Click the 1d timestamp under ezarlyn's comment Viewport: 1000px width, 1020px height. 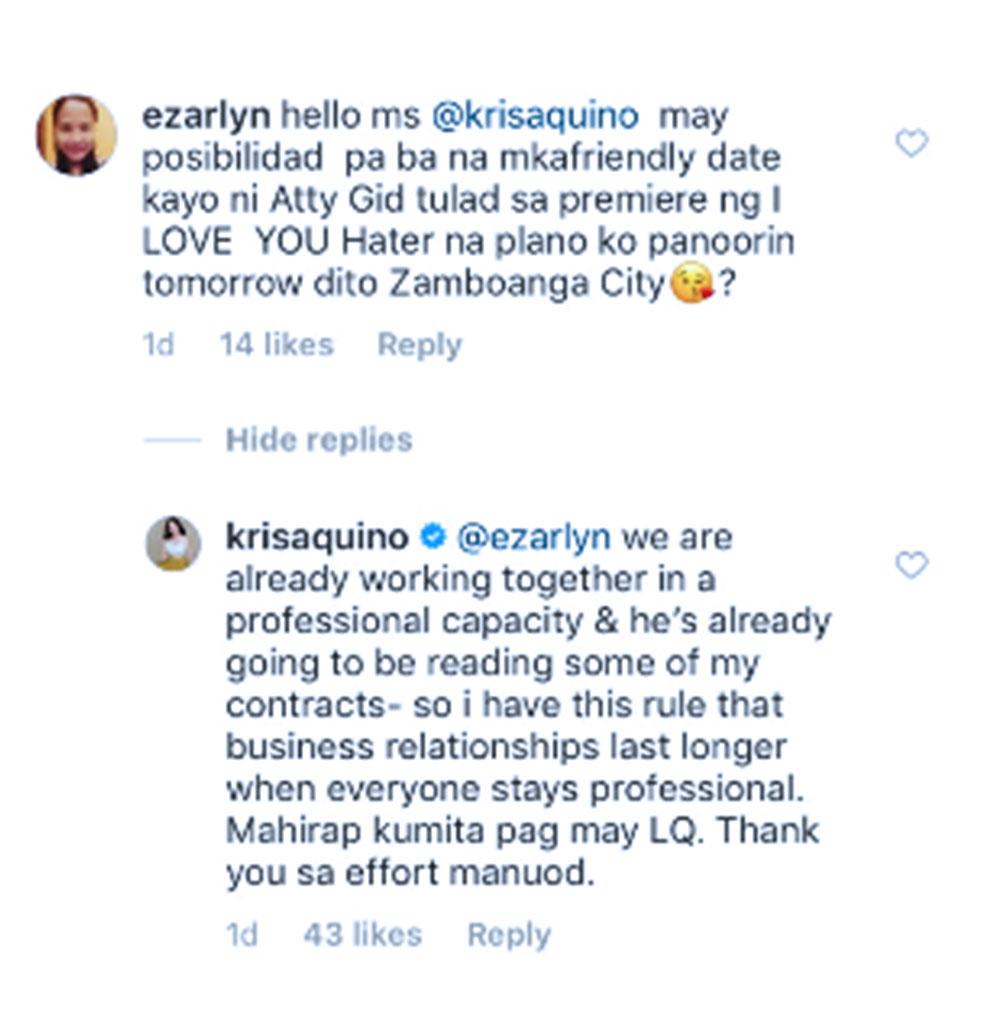[x=158, y=344]
